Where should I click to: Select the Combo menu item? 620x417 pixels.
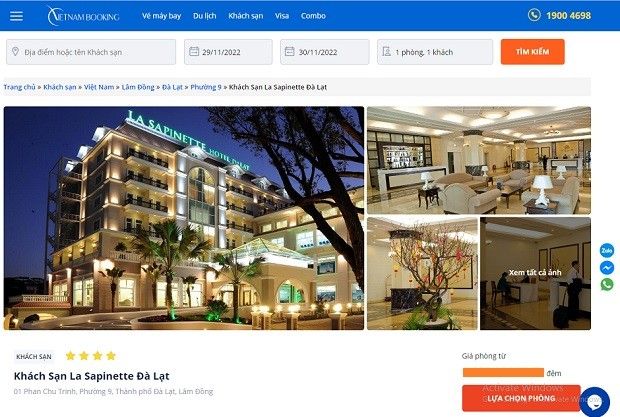pos(313,16)
